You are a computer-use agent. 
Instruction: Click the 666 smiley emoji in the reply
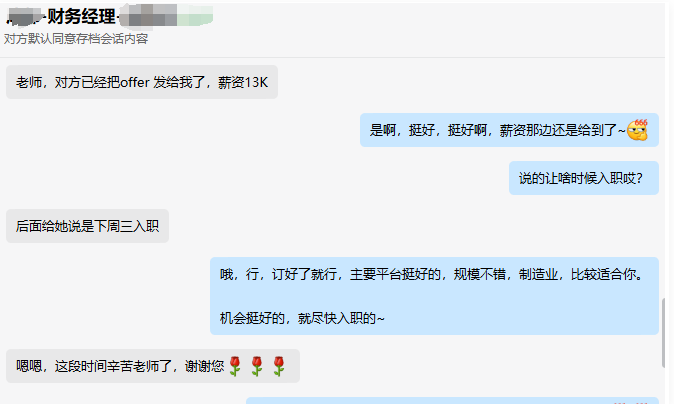coord(637,130)
